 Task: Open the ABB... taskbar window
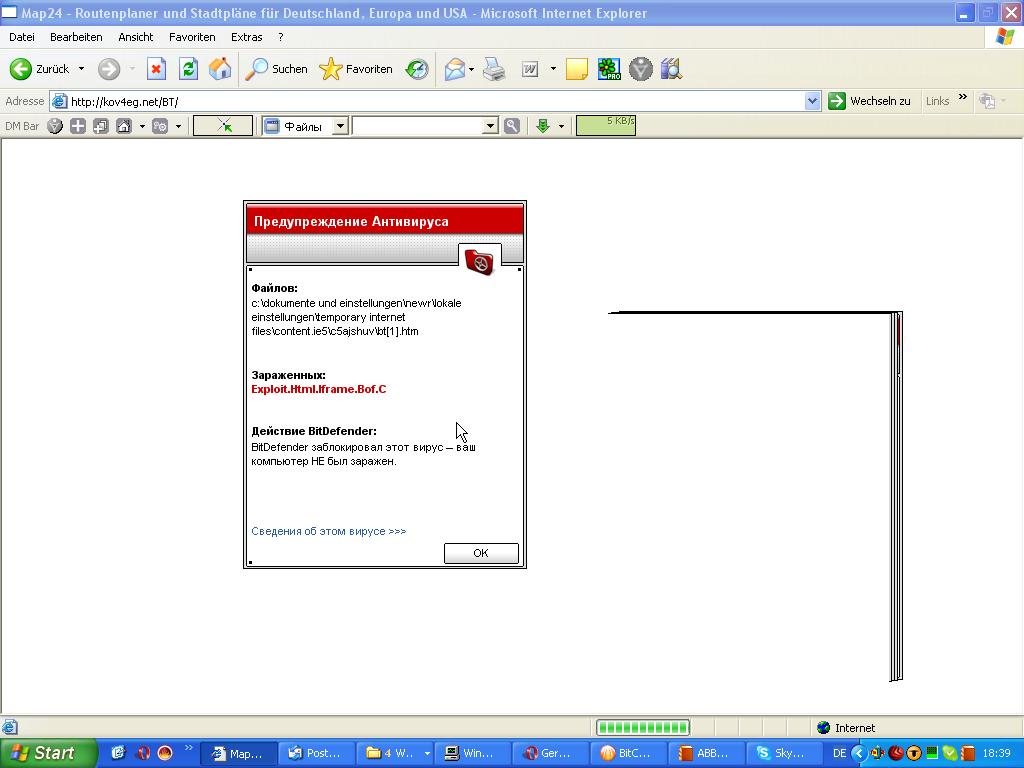tap(706, 753)
